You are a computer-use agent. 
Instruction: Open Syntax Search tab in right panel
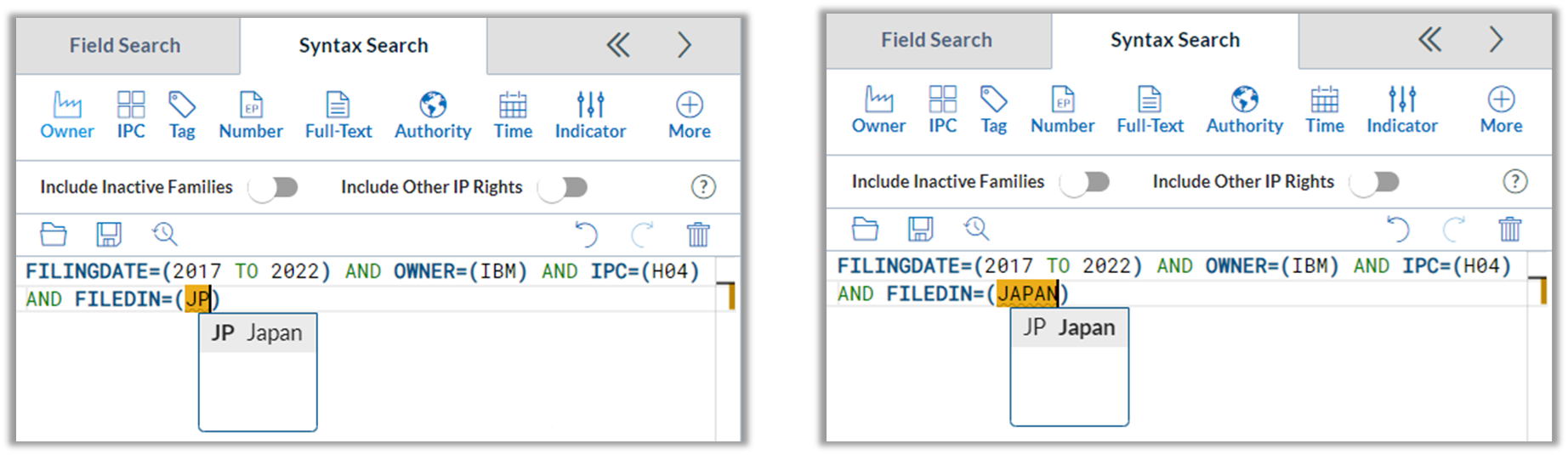(x=1175, y=40)
